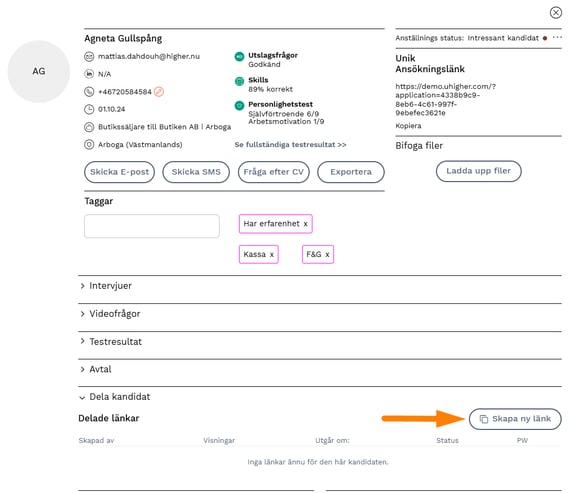
Task: Remove the F&G tag
Action: coord(327,254)
